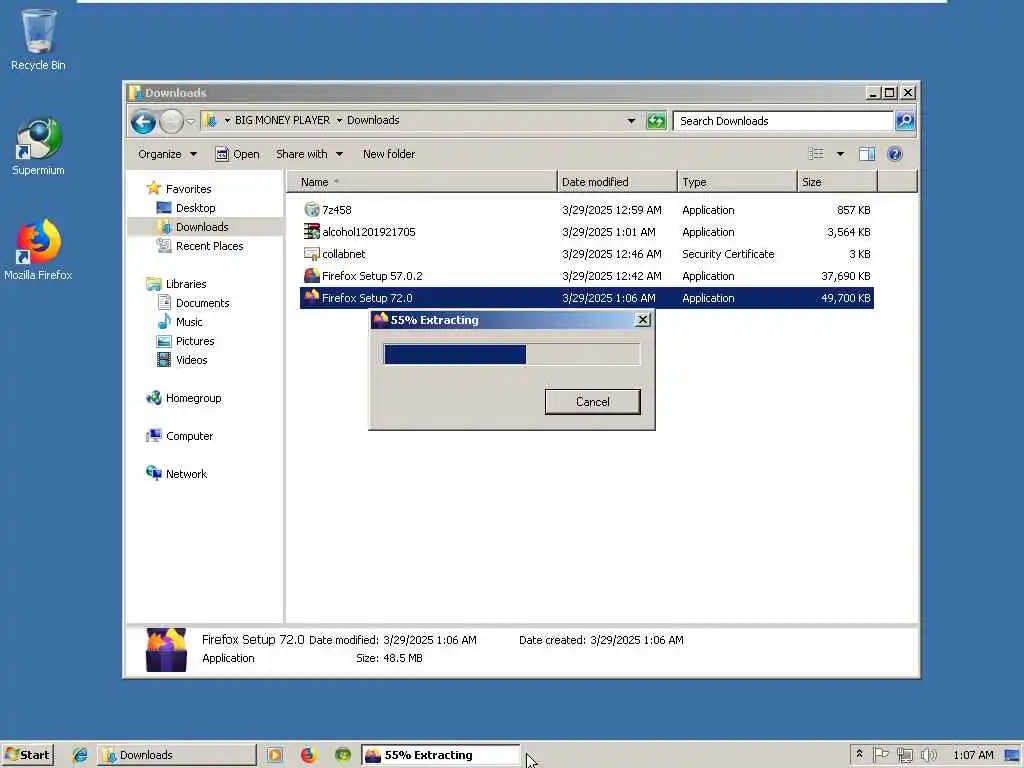Open the Share with dropdown
Viewport: 1024px width, 768px height.
pyautogui.click(x=309, y=154)
